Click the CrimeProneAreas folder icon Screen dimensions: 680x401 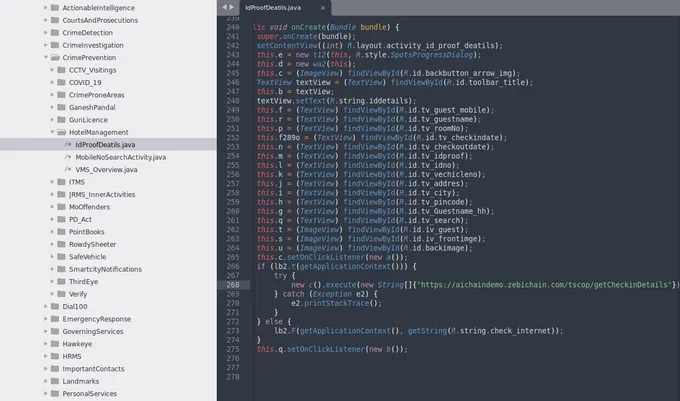(x=62, y=95)
